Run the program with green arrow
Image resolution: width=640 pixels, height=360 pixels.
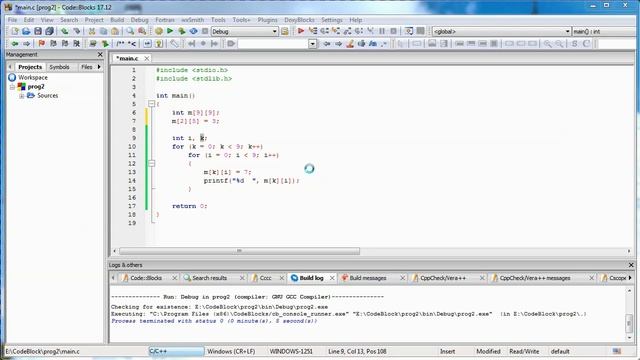pyautogui.click(x=170, y=31)
